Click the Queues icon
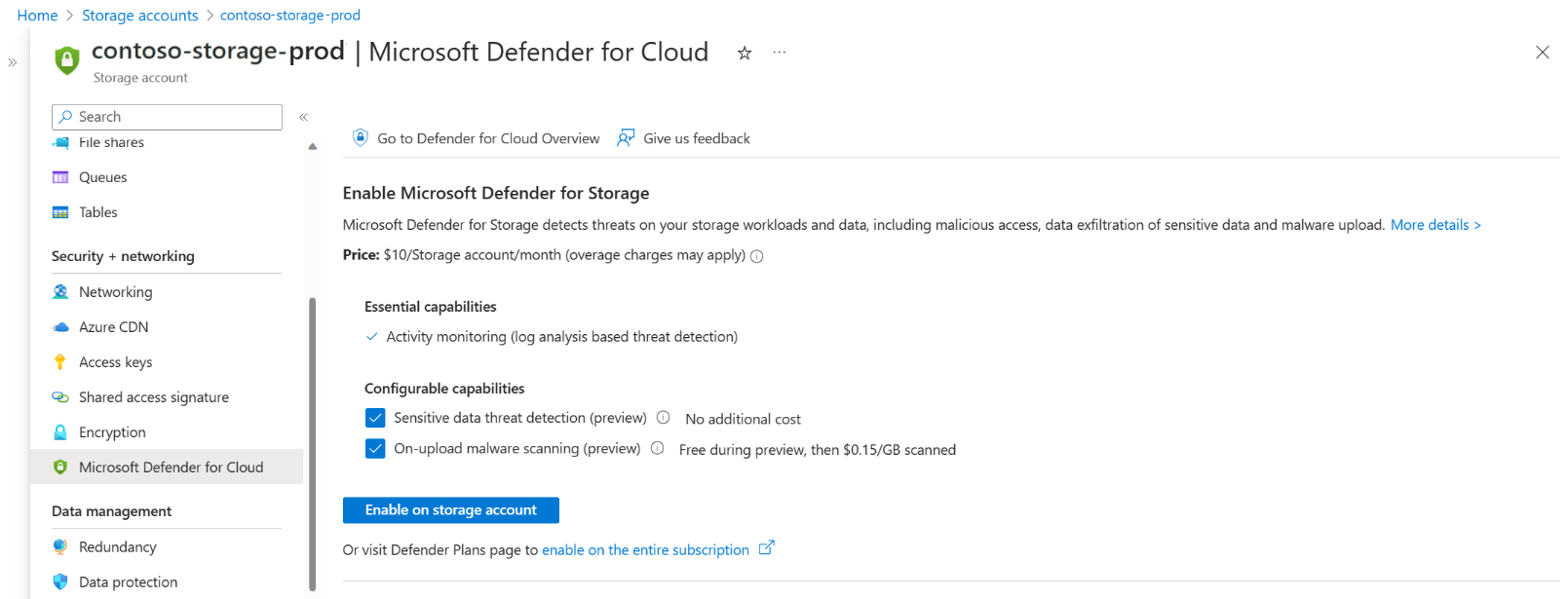Image resolution: width=1568 pixels, height=599 pixels. [60, 177]
